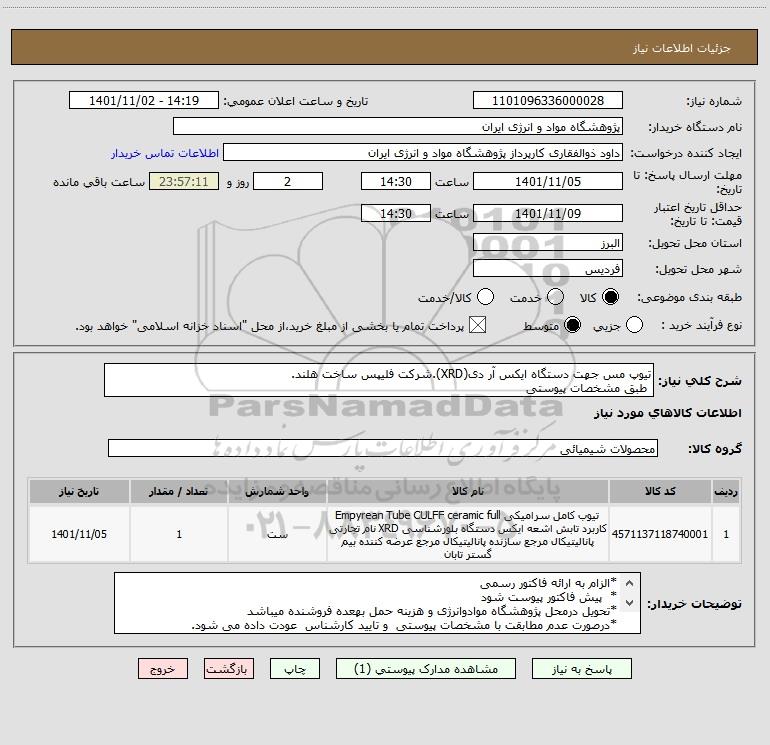
Task: Click the response deadline 14:30 time field
Action: coord(396,181)
